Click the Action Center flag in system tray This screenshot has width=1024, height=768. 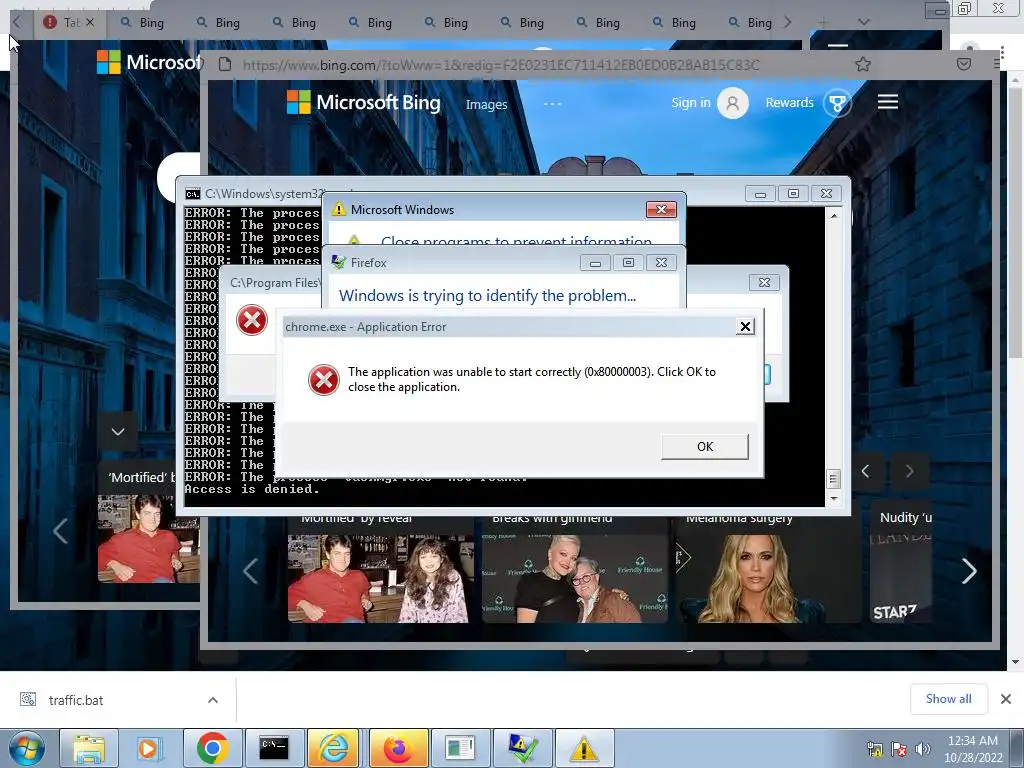coord(899,749)
